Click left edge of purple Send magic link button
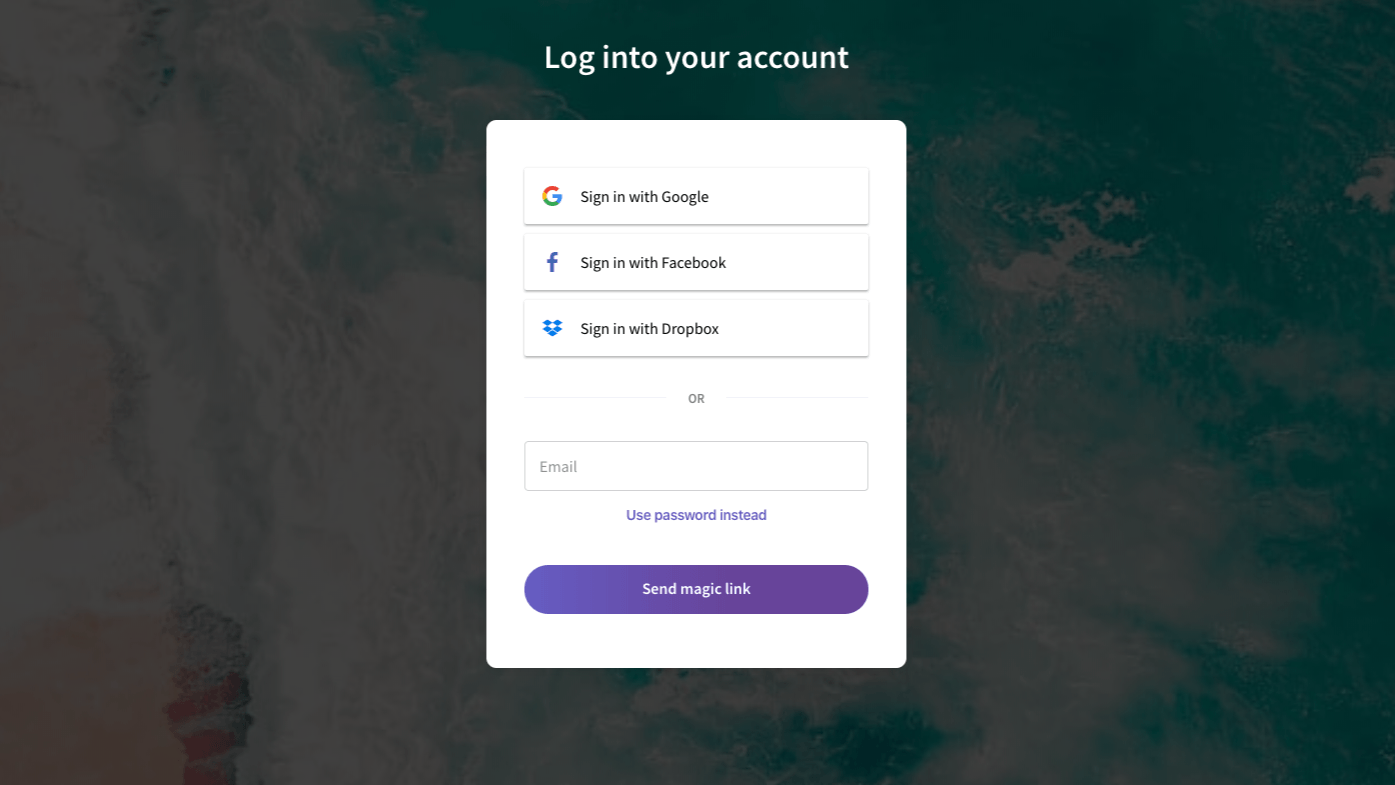The height and width of the screenshot is (785, 1395). tap(535, 589)
